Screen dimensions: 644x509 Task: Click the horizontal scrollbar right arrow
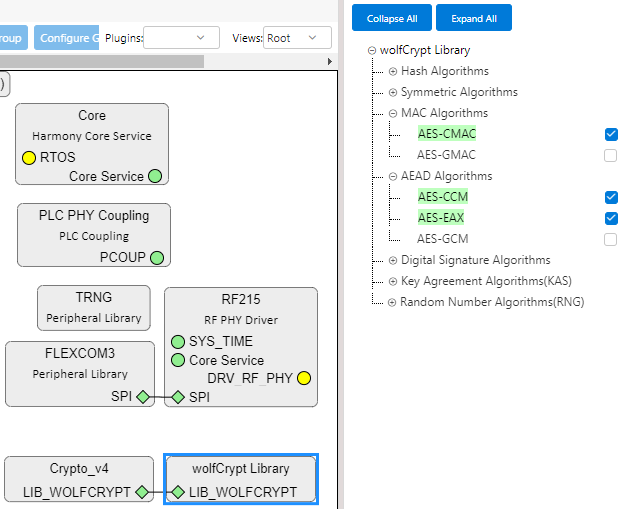pos(330,62)
